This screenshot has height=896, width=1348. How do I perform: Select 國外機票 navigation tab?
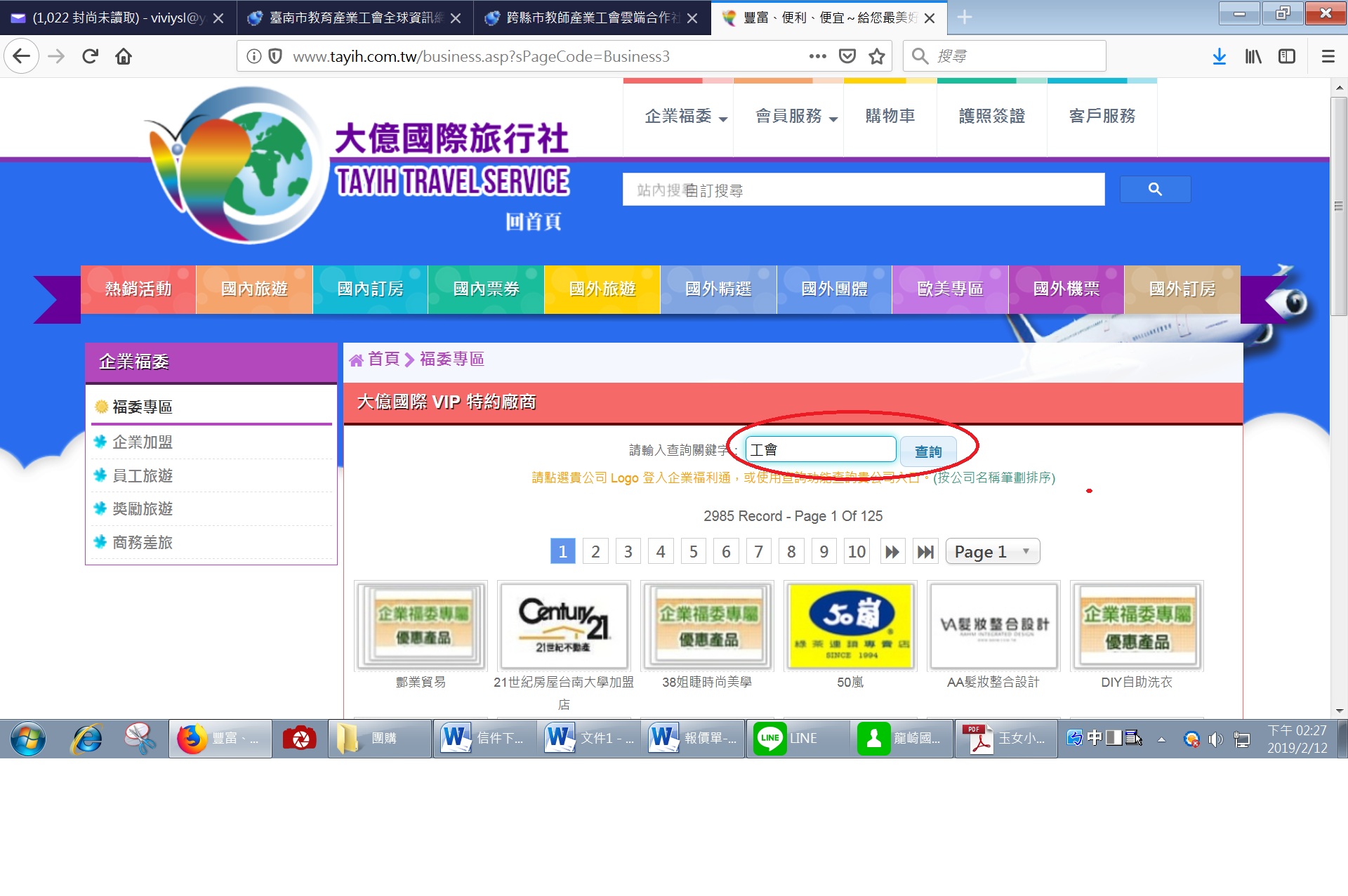[1066, 289]
